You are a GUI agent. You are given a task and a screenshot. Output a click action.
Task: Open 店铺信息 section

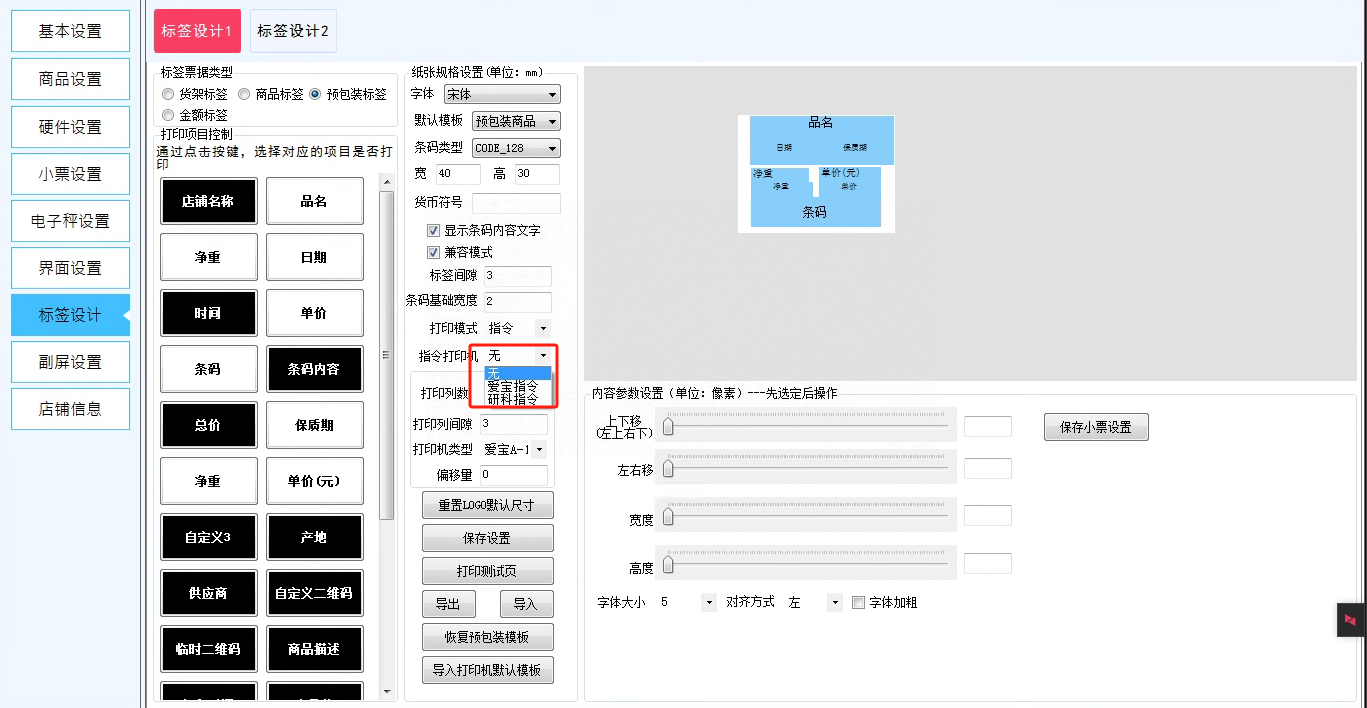pos(70,409)
